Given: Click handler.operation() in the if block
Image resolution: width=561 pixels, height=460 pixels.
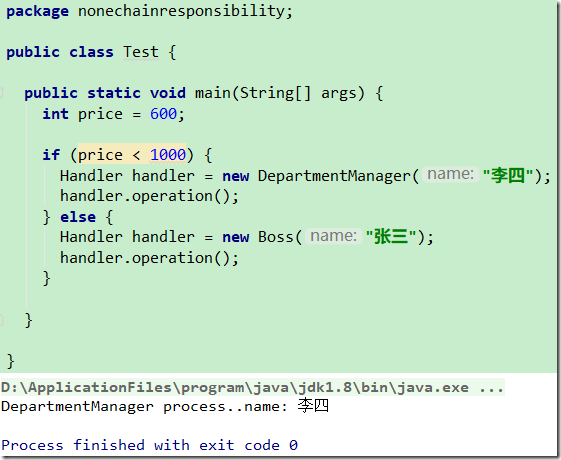Looking at the screenshot, I should click(x=145, y=196).
